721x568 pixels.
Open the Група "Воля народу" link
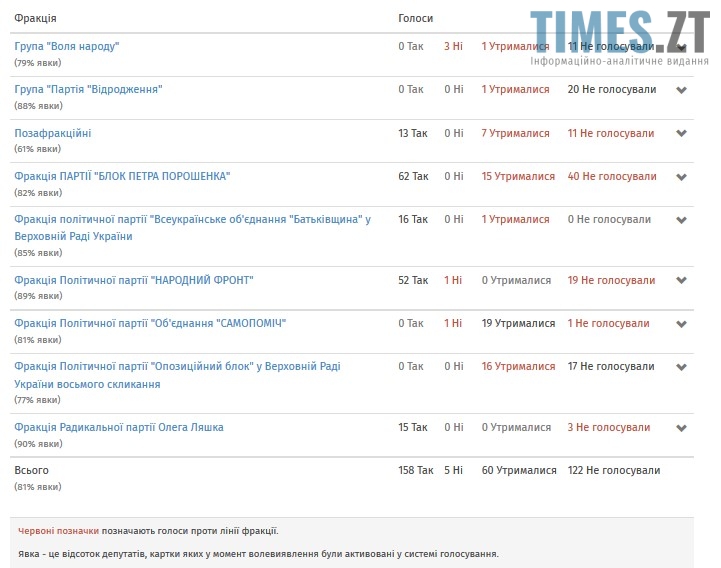coord(67,47)
